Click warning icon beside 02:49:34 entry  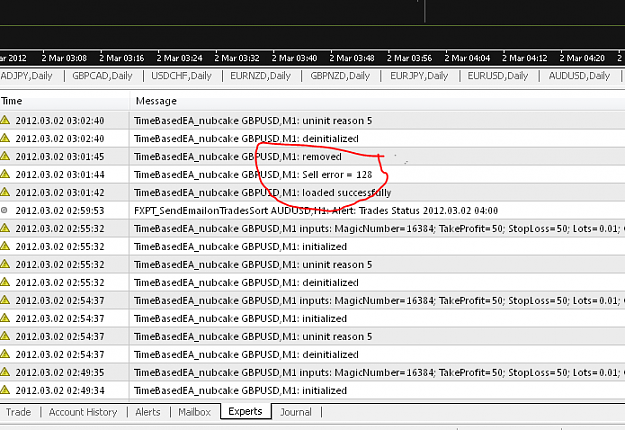[x=5, y=390]
